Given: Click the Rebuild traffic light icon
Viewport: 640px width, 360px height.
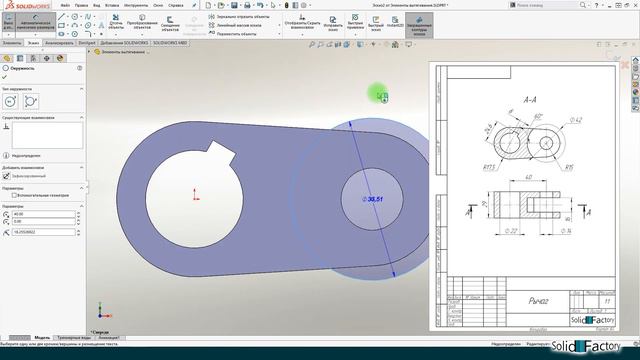Looking at the screenshot, I should [x=287, y=5].
